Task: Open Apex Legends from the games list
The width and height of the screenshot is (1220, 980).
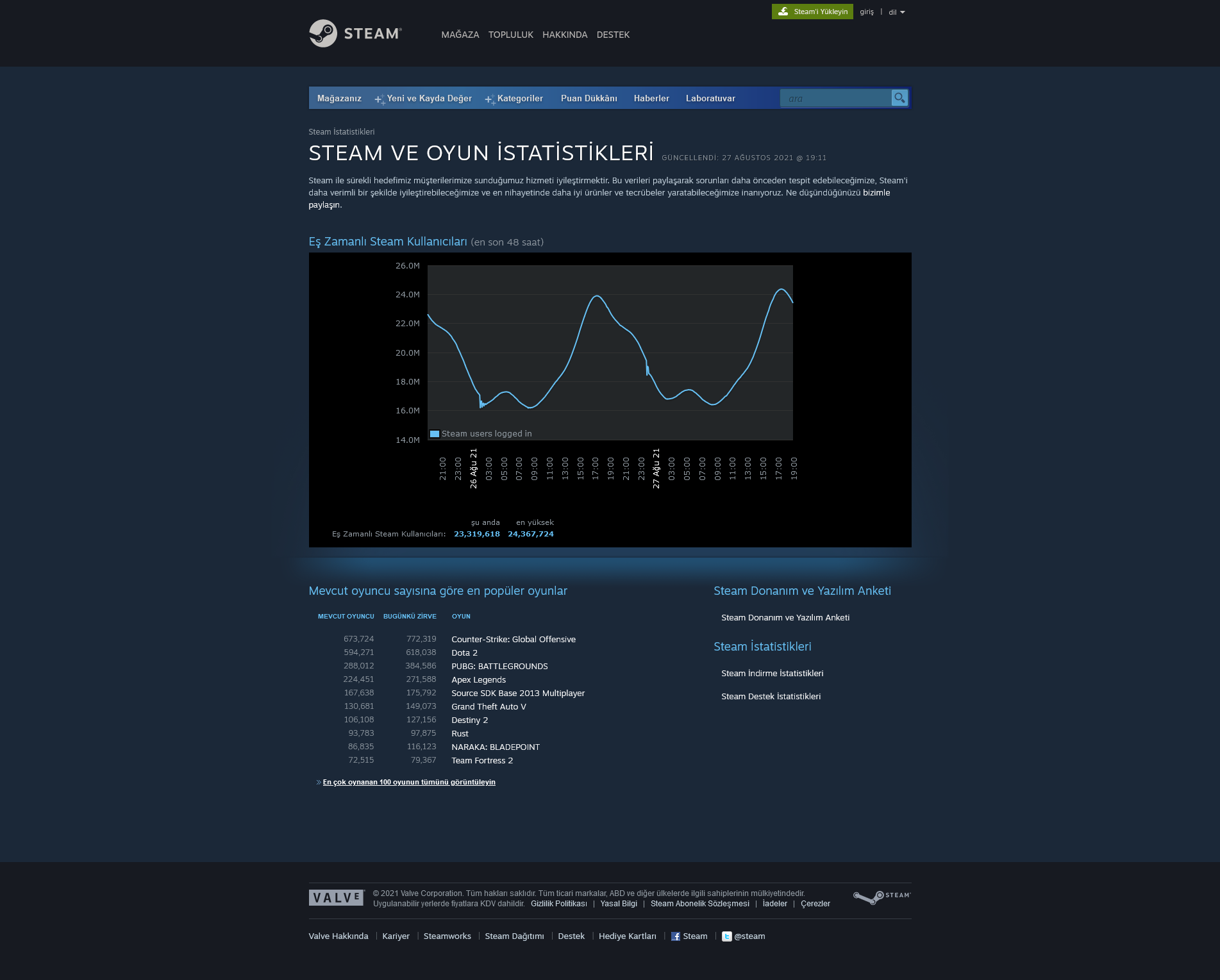Action: tap(479, 679)
